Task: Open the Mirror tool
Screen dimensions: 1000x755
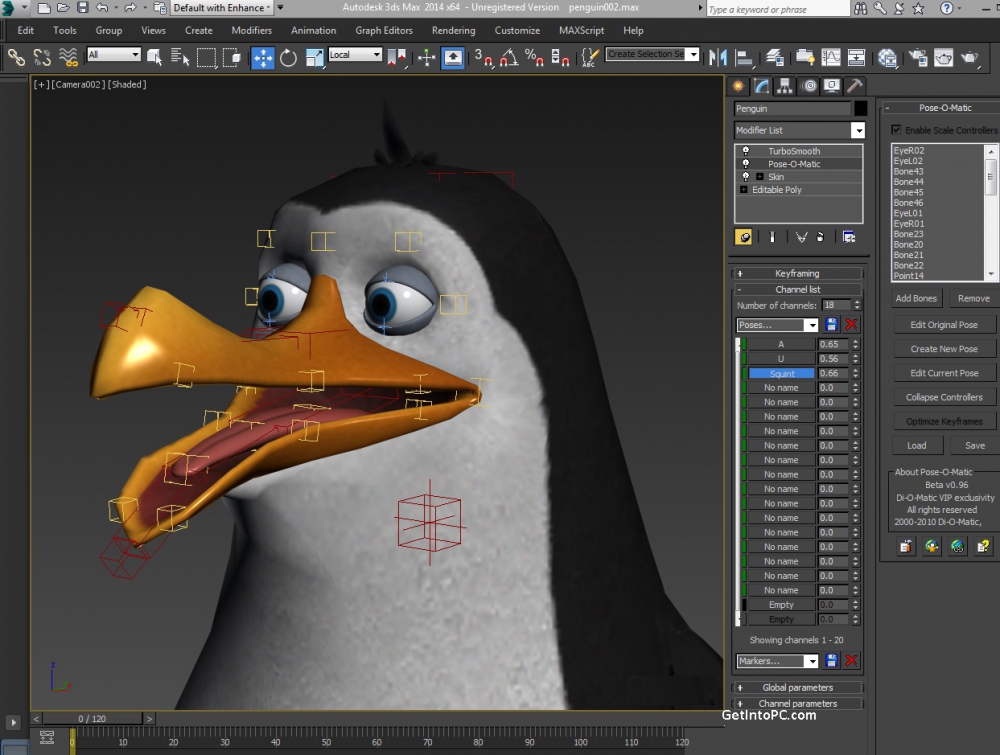Action: [x=716, y=57]
